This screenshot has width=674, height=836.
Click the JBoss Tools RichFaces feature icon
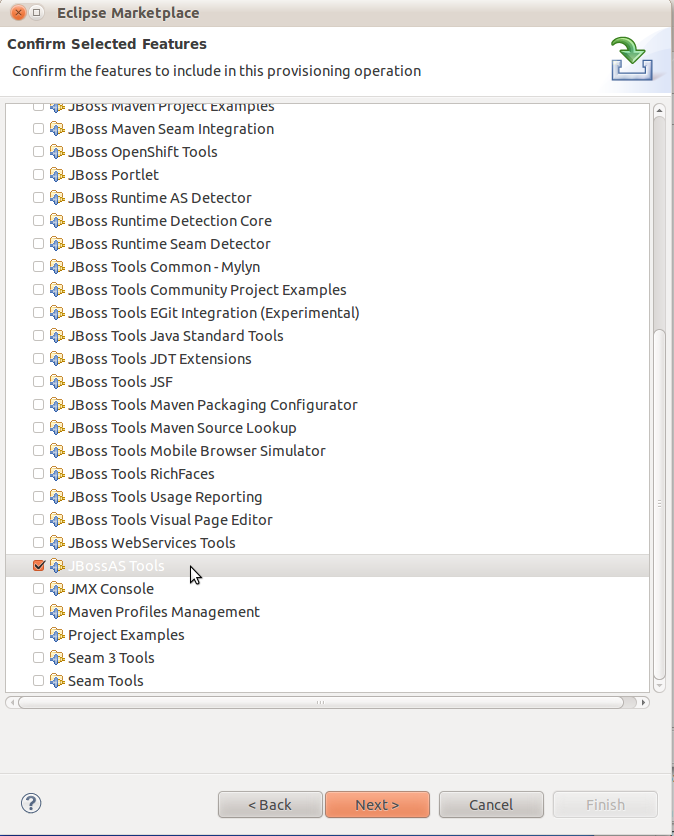point(57,474)
